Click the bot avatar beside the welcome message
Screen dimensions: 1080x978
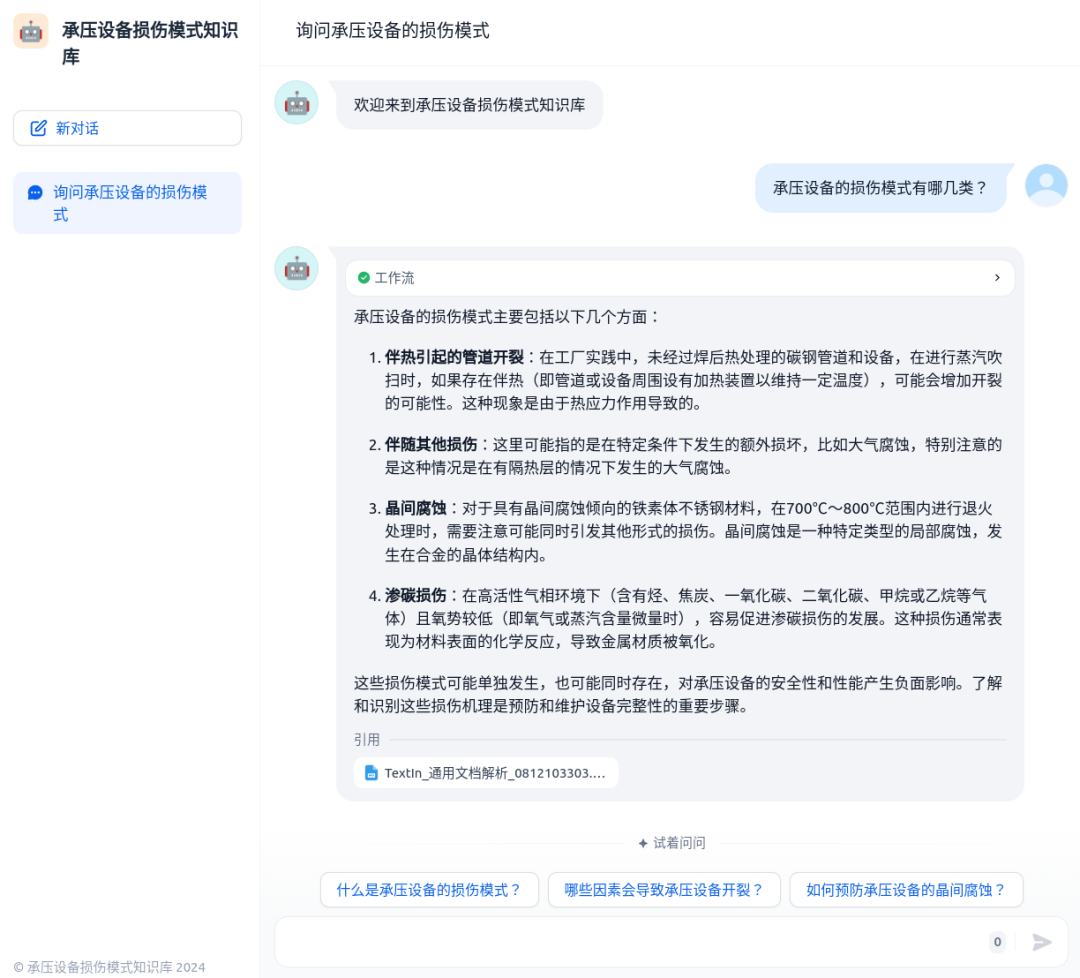coord(296,103)
